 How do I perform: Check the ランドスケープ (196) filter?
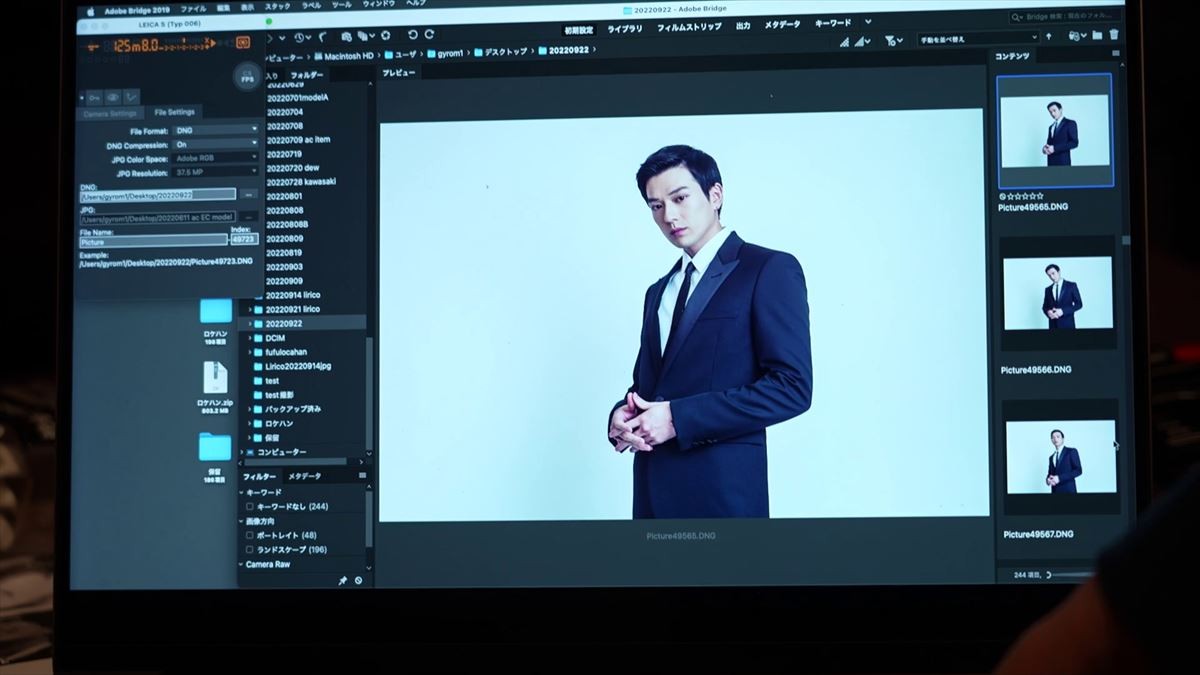[250, 550]
